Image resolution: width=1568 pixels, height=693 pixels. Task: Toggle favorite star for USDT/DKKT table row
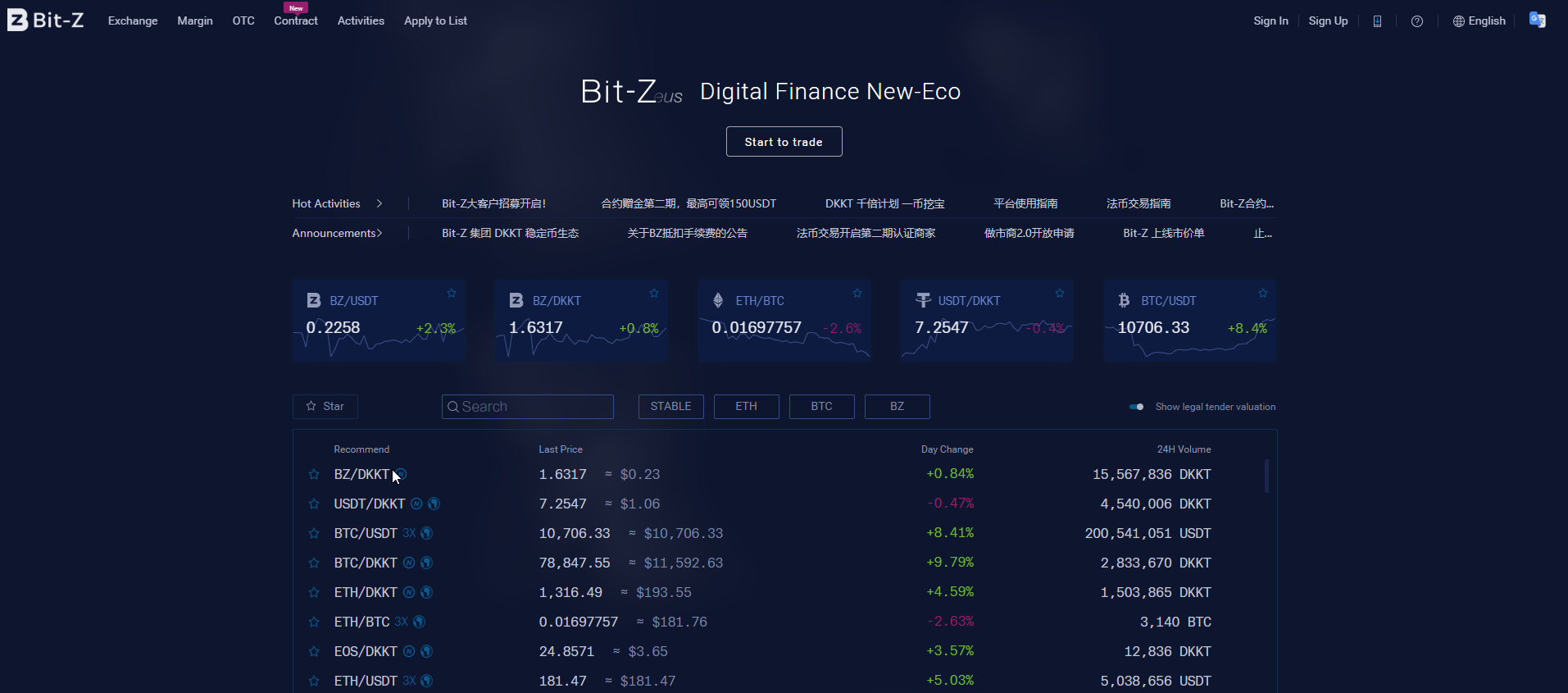pyautogui.click(x=314, y=504)
